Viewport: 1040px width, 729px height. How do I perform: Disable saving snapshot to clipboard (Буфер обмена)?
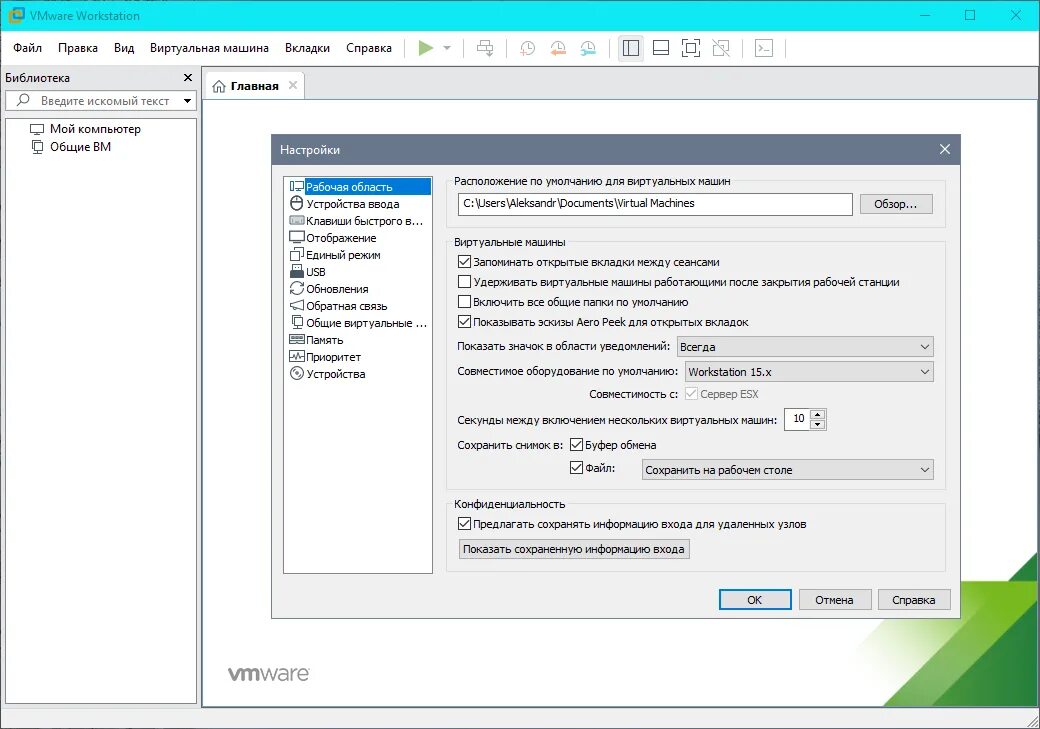[x=578, y=444]
